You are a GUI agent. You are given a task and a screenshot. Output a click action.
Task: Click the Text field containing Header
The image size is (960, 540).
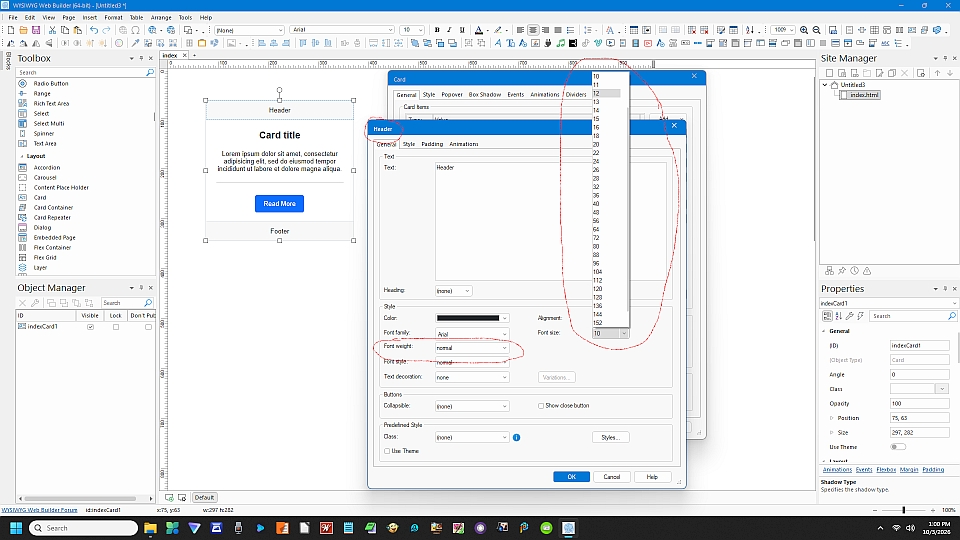551,221
